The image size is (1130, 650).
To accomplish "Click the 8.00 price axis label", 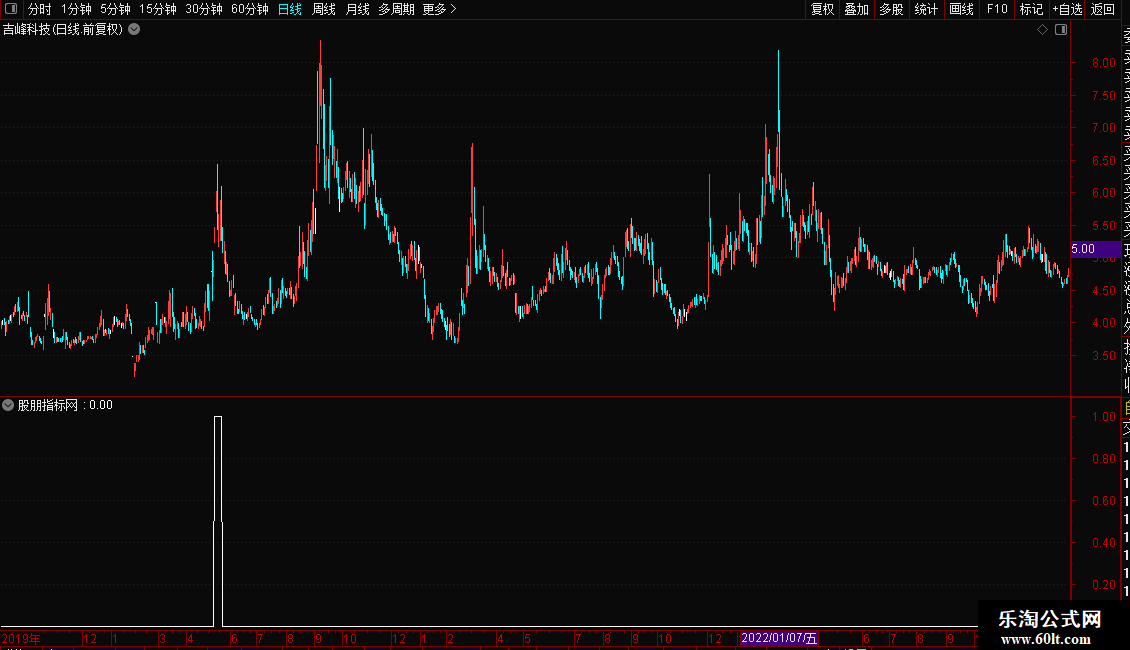I will tap(1103, 63).
